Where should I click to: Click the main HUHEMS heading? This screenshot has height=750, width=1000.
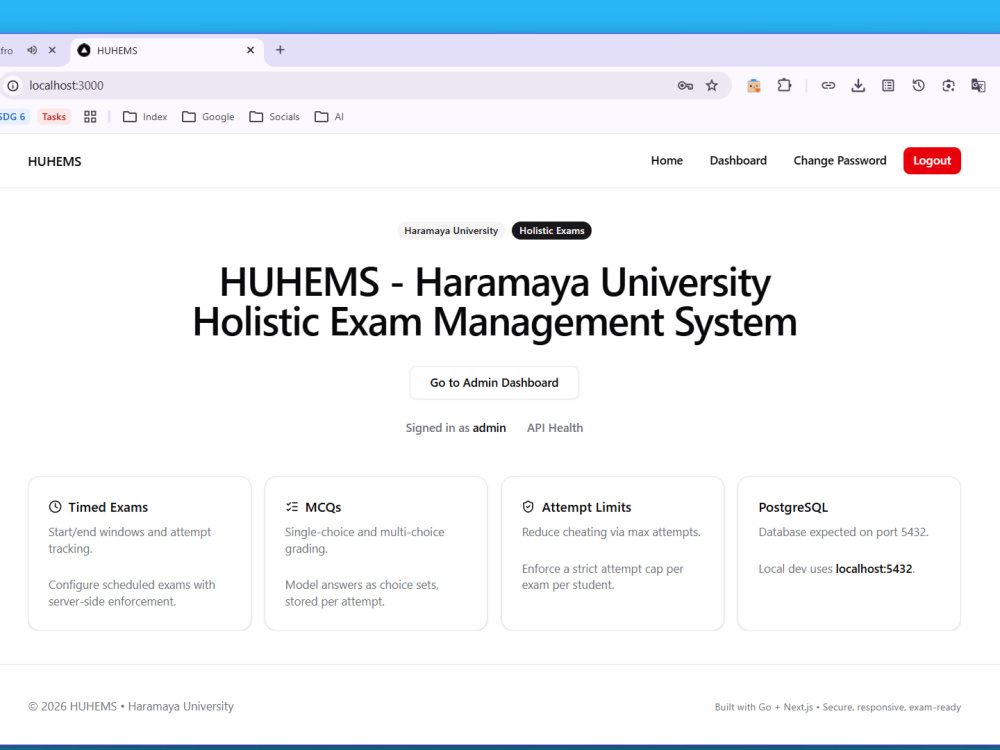pyautogui.click(x=495, y=302)
